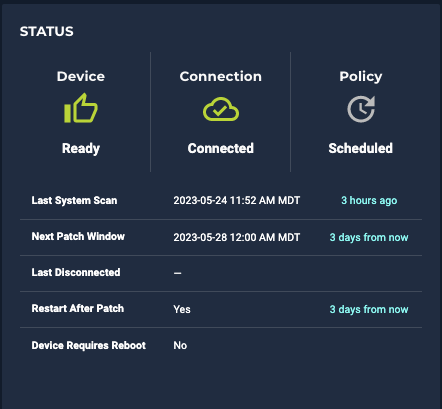Click the 2023-05-28 12:00 AM MDT timestamp

[x=237, y=237]
